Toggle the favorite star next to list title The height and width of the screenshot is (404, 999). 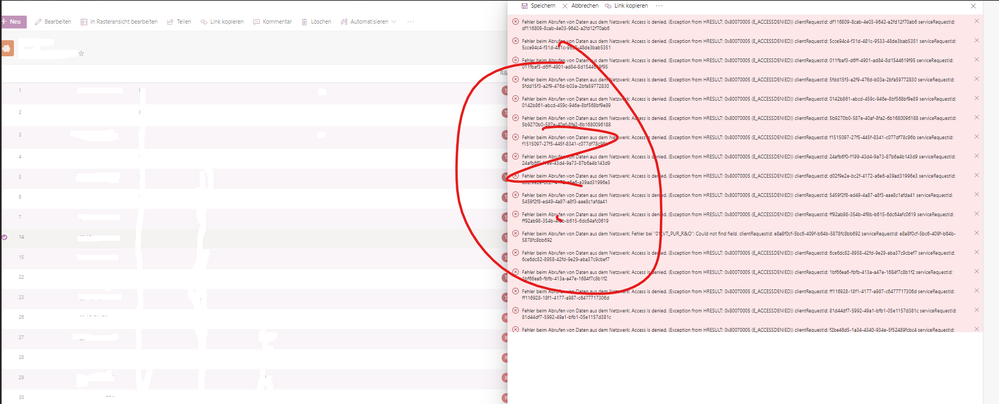81,54
